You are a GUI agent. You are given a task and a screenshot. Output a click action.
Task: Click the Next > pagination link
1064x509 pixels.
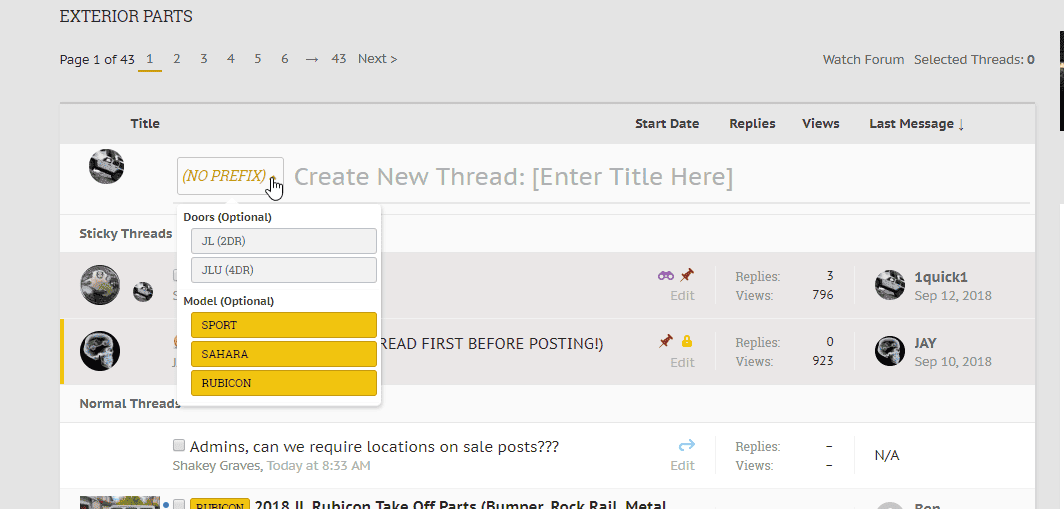(x=378, y=59)
